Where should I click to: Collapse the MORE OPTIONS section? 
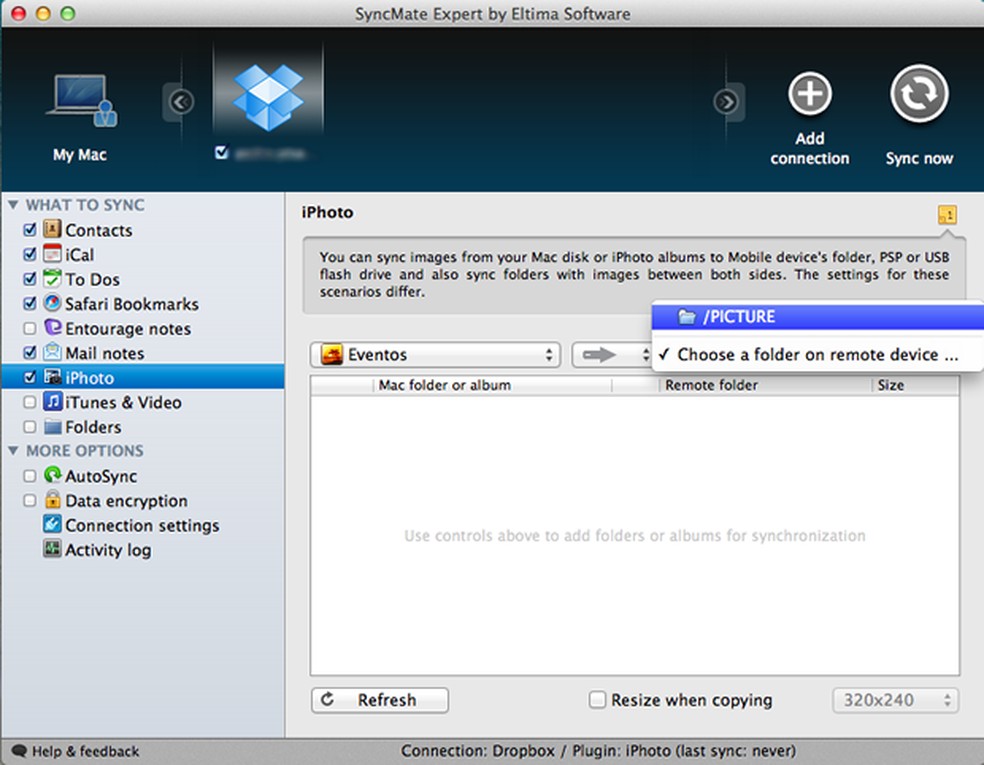[13, 451]
